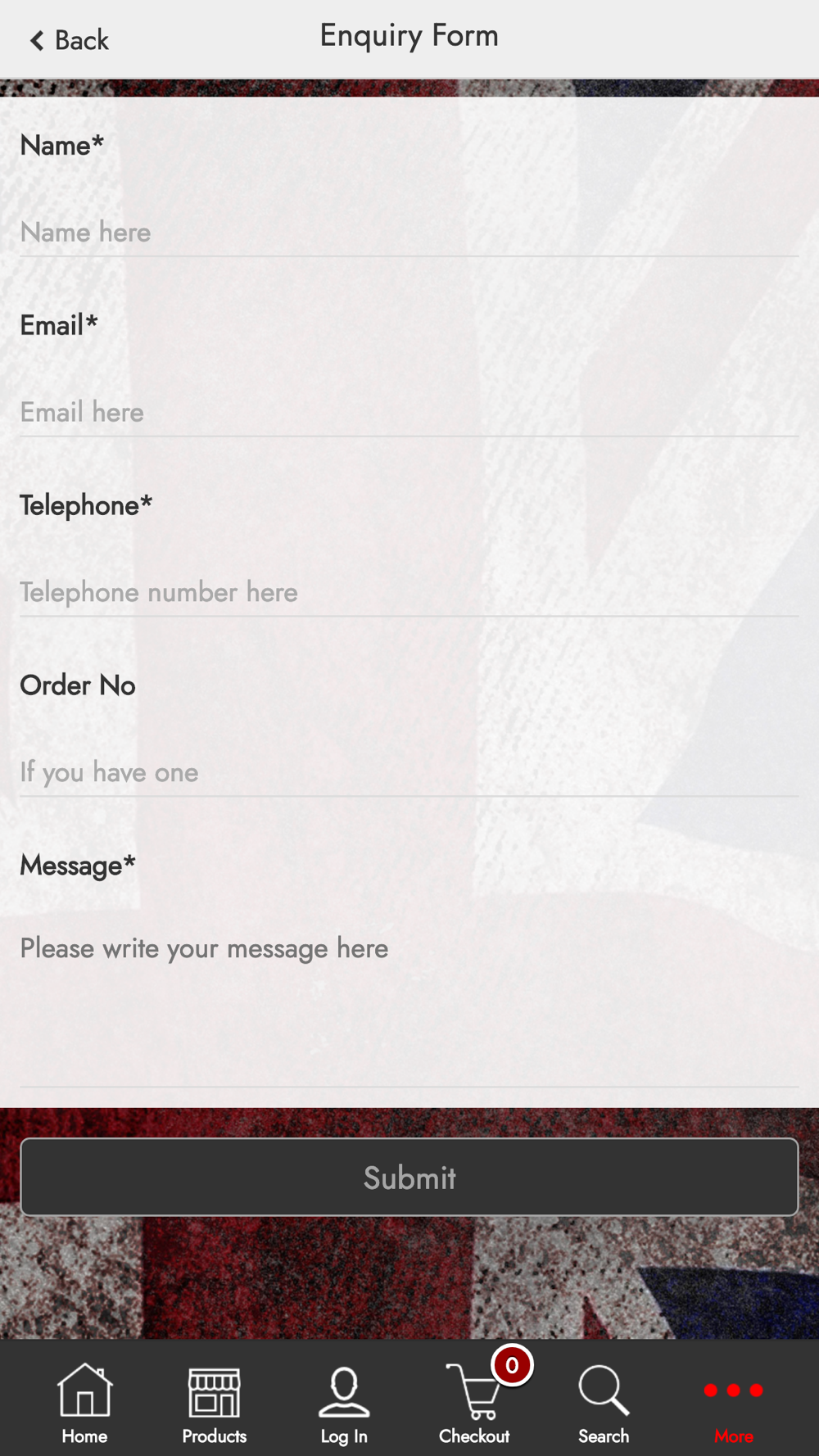Focus the Email here field
The image size is (819, 1456).
(x=409, y=413)
